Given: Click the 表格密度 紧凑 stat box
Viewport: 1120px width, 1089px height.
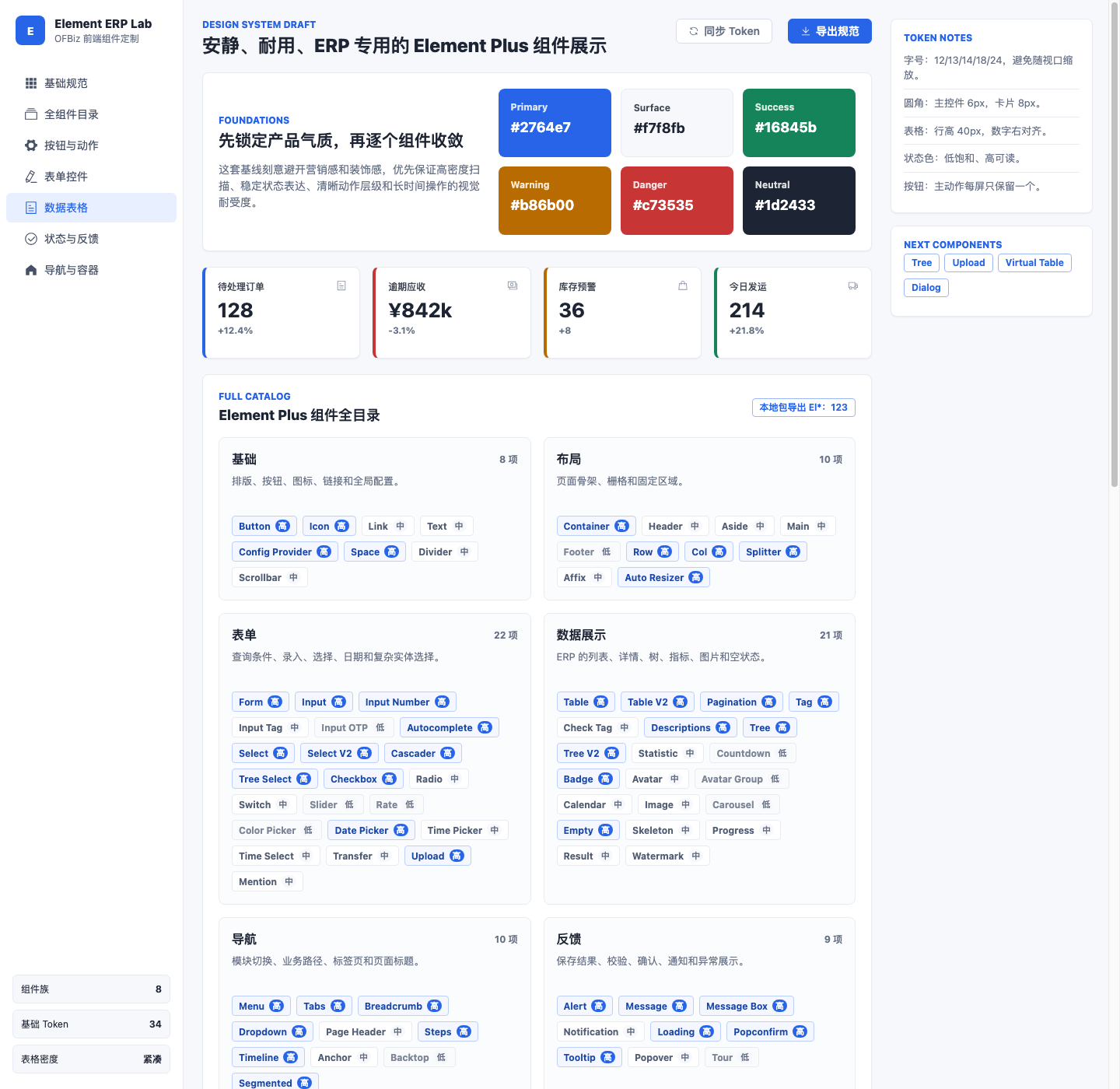Looking at the screenshot, I should coord(91,1059).
